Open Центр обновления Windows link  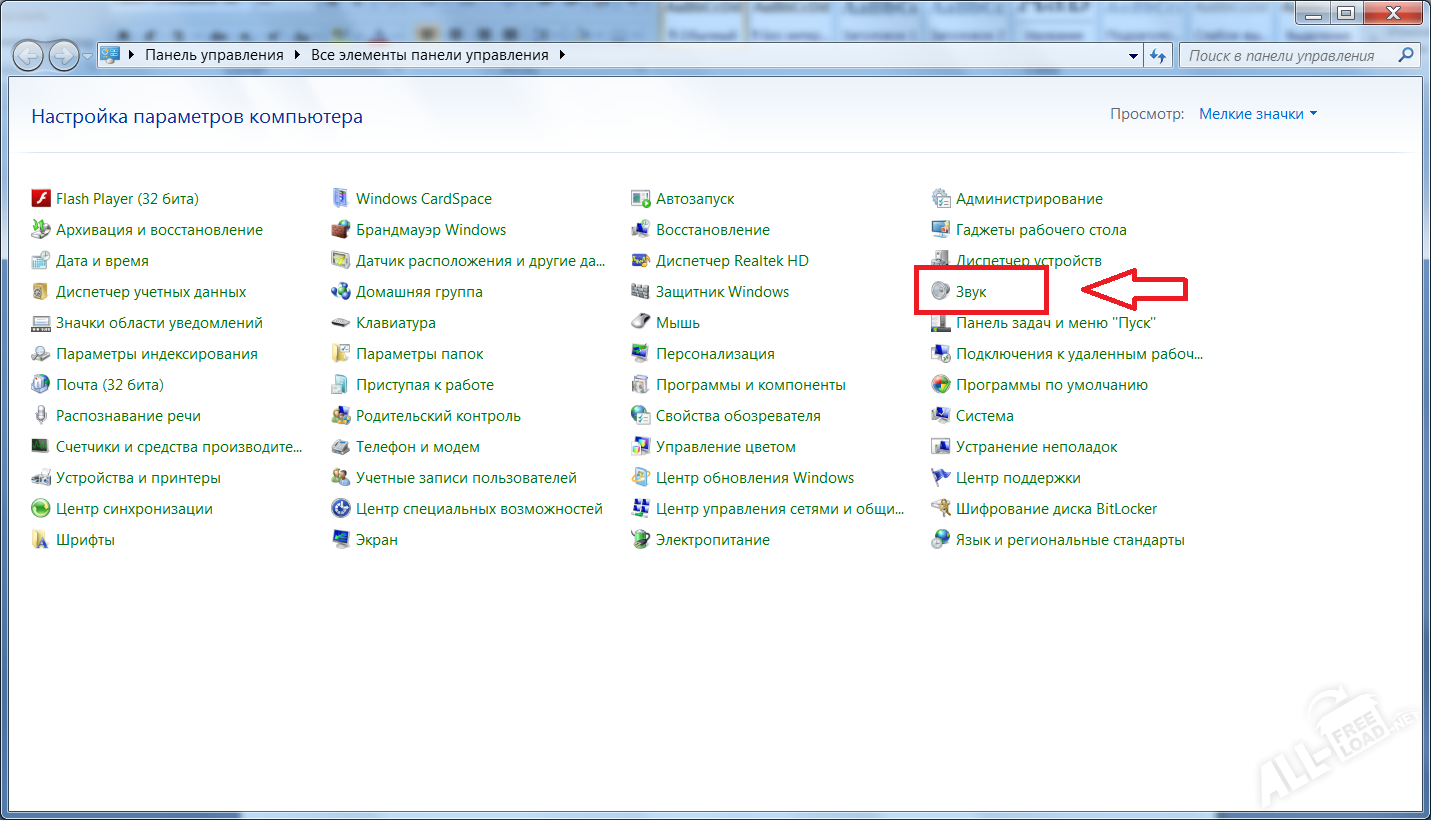coord(754,478)
